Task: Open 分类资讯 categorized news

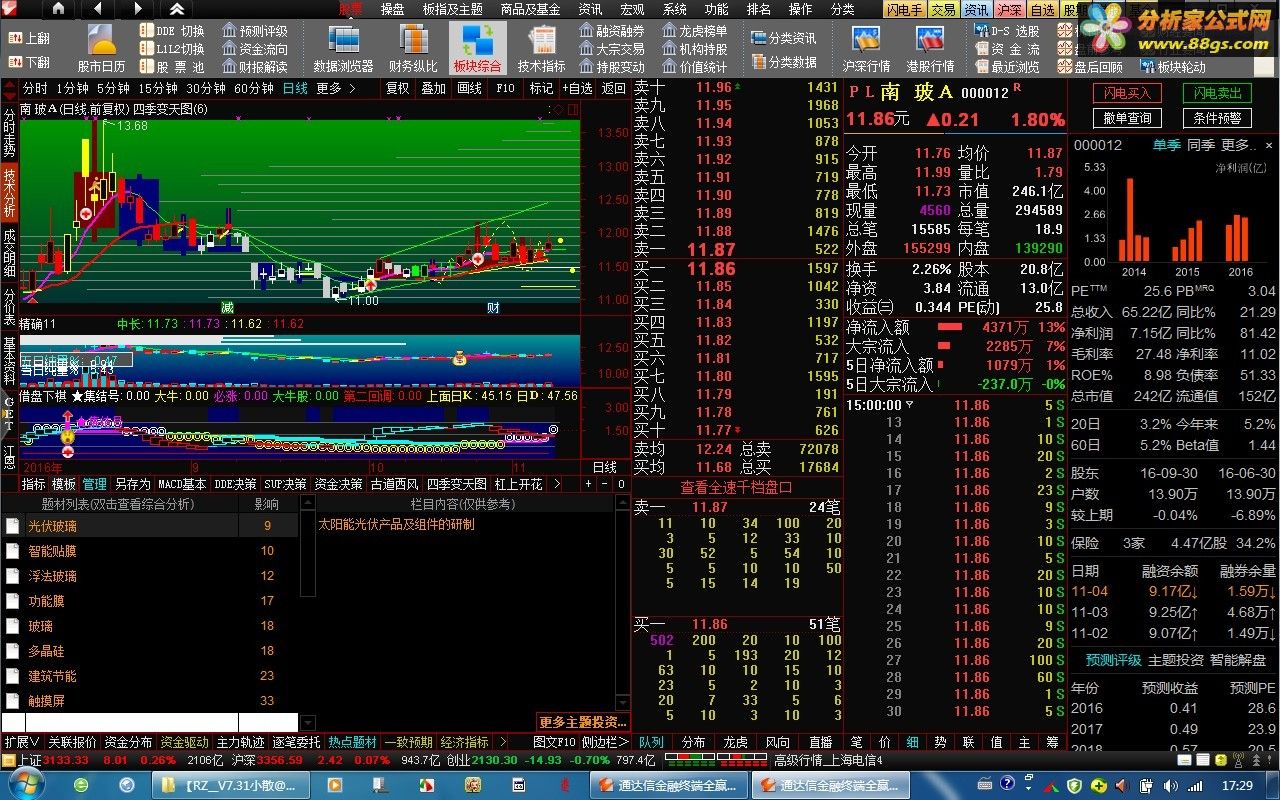Action: (x=784, y=38)
